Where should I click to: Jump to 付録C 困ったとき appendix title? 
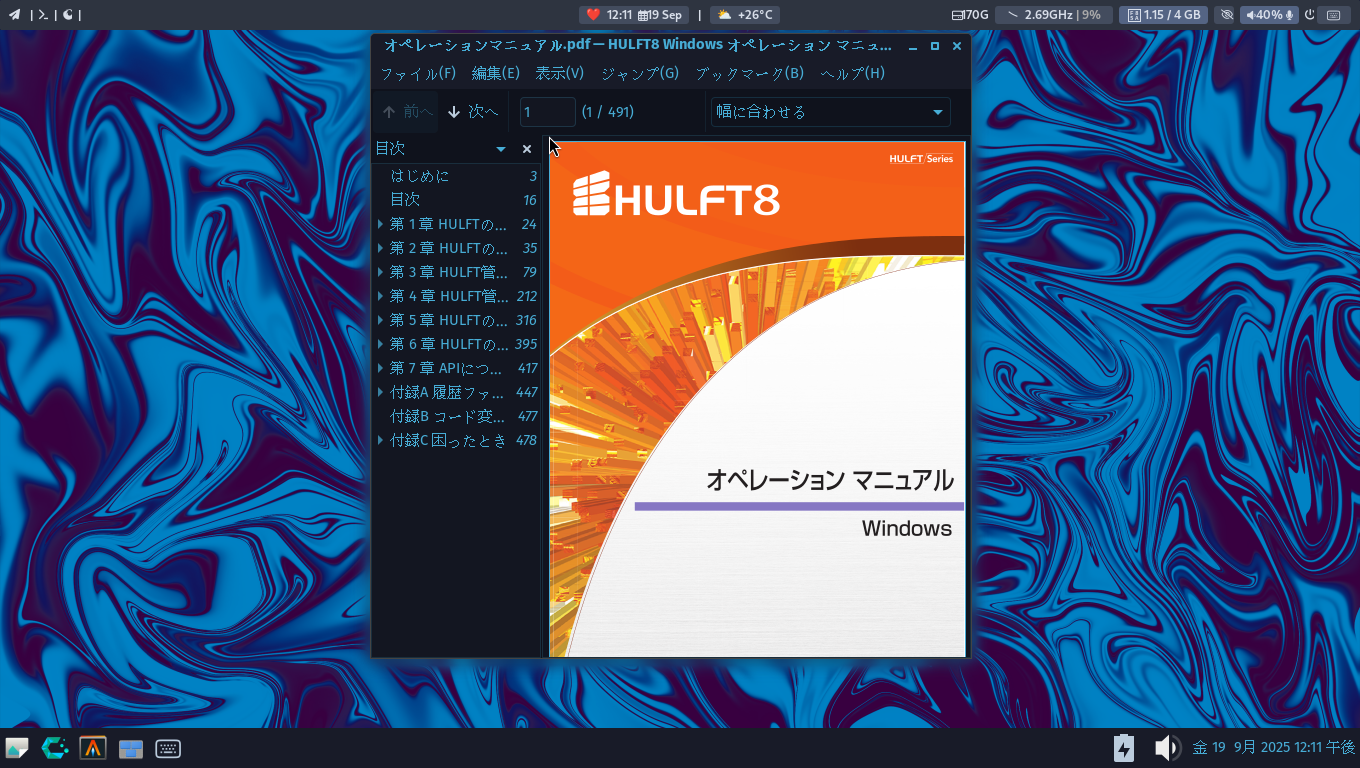(x=448, y=440)
